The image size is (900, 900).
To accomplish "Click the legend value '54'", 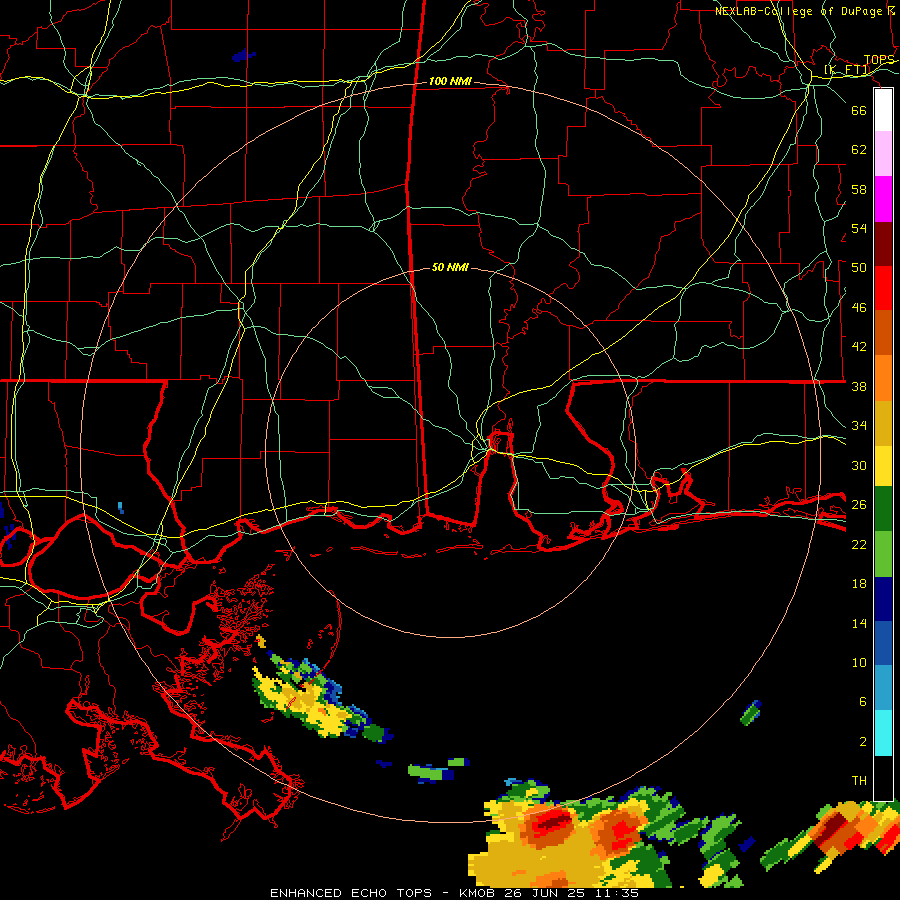I will tap(859, 228).
